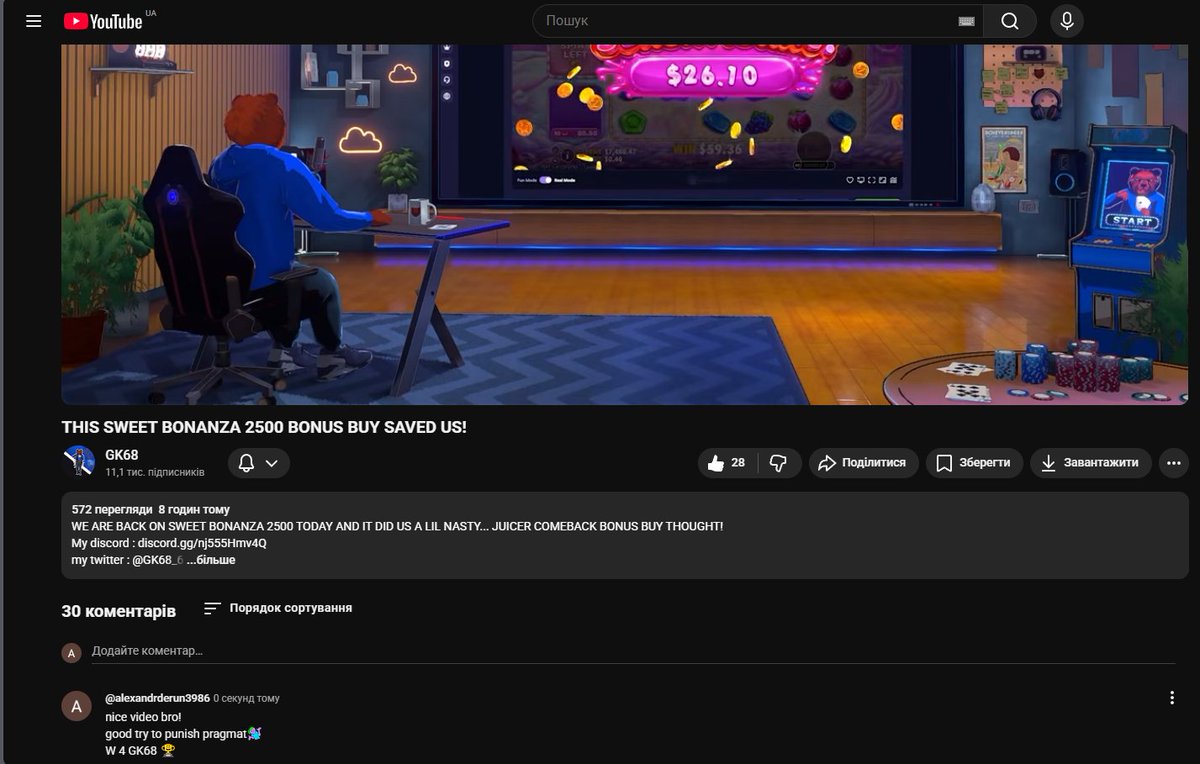Click the Зберегти save button

click(x=974, y=463)
